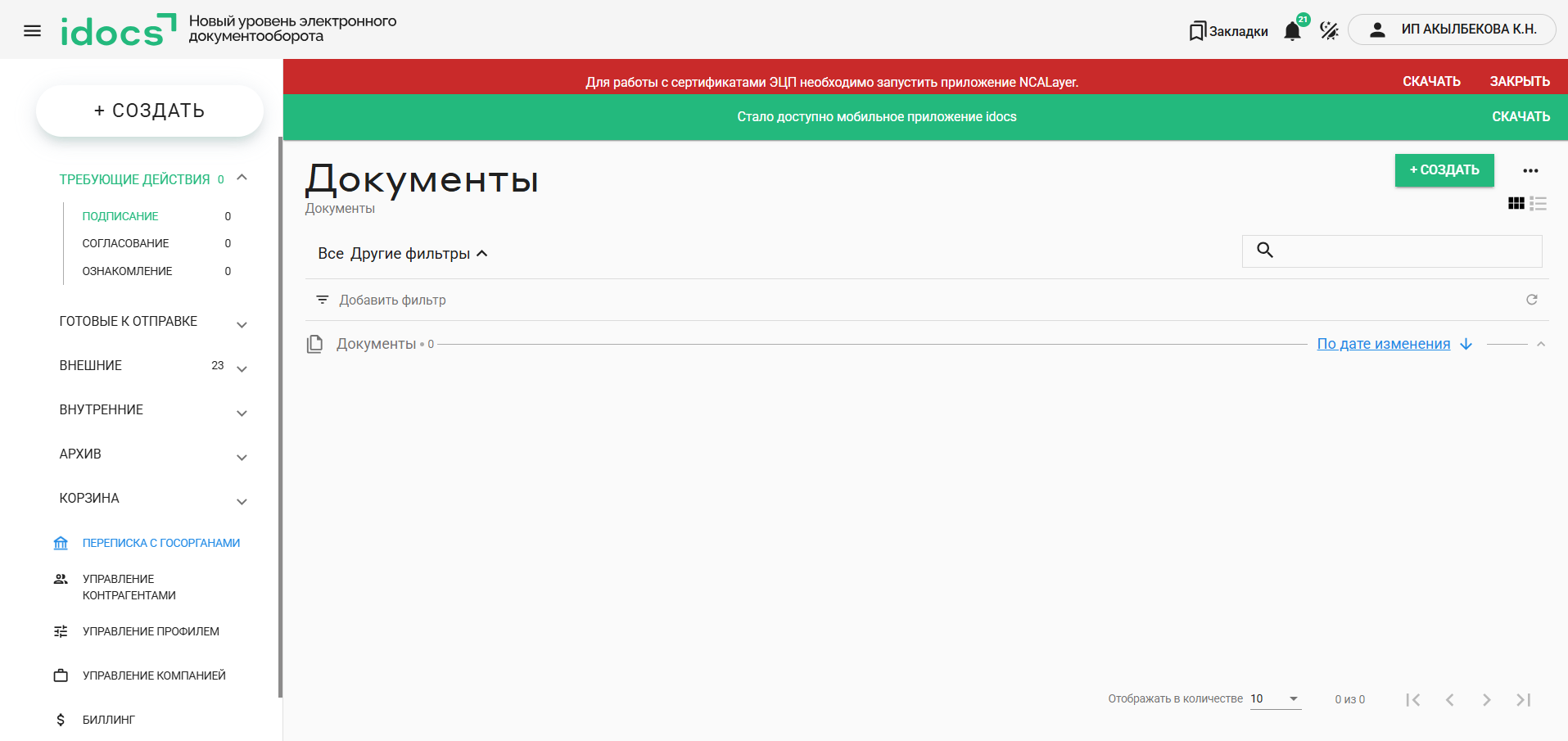
Task: Switch documents to grid view
Action: (1516, 204)
